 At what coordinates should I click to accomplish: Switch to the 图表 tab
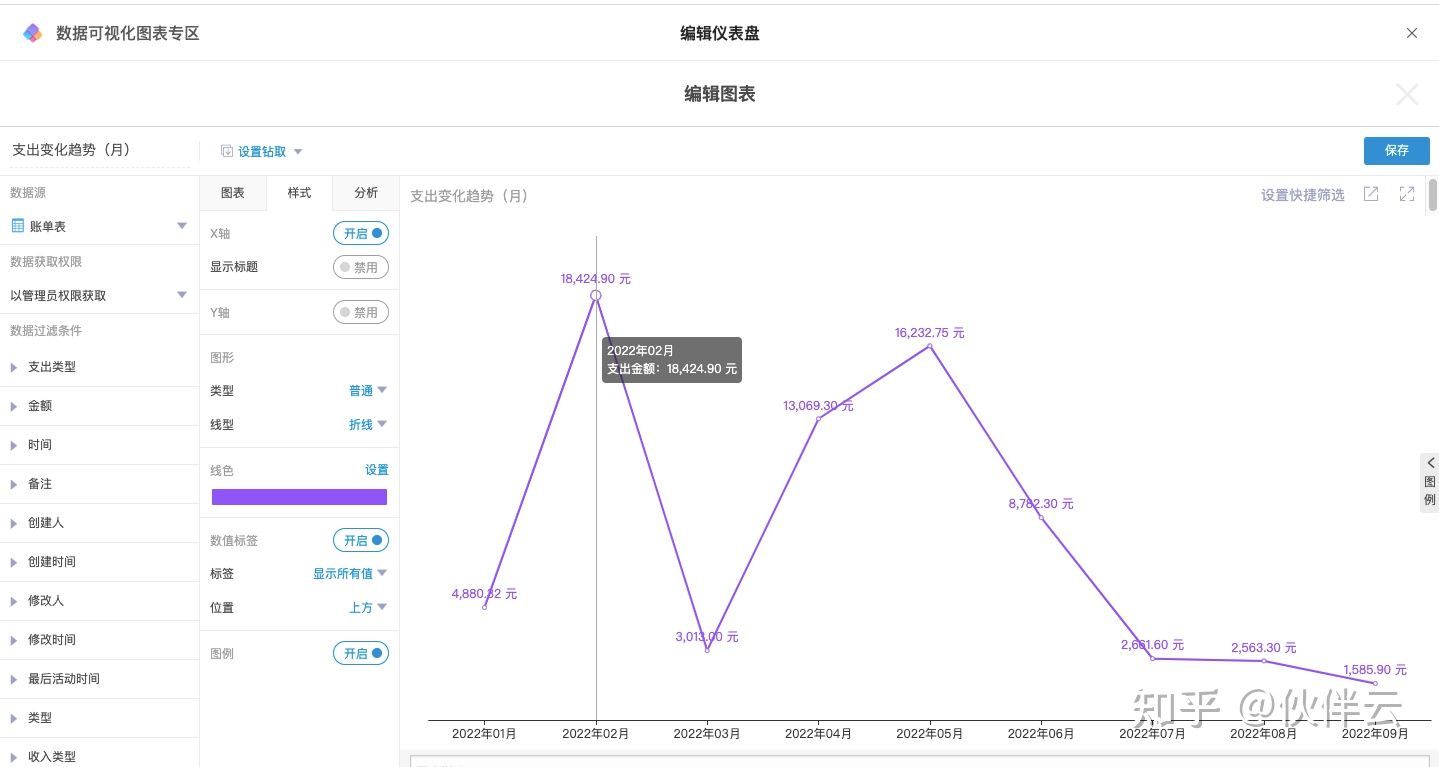tap(233, 193)
